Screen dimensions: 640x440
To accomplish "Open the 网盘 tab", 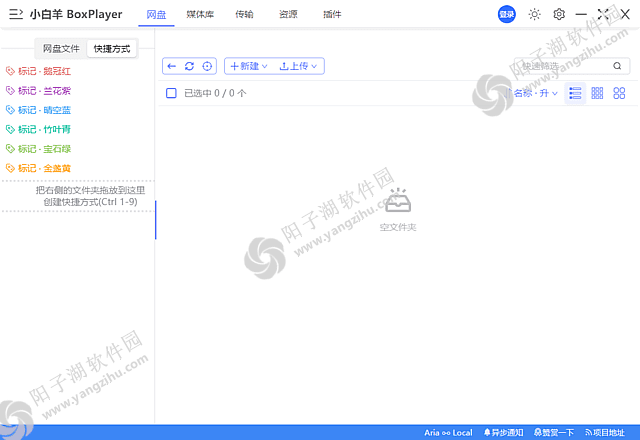I will click(156, 15).
